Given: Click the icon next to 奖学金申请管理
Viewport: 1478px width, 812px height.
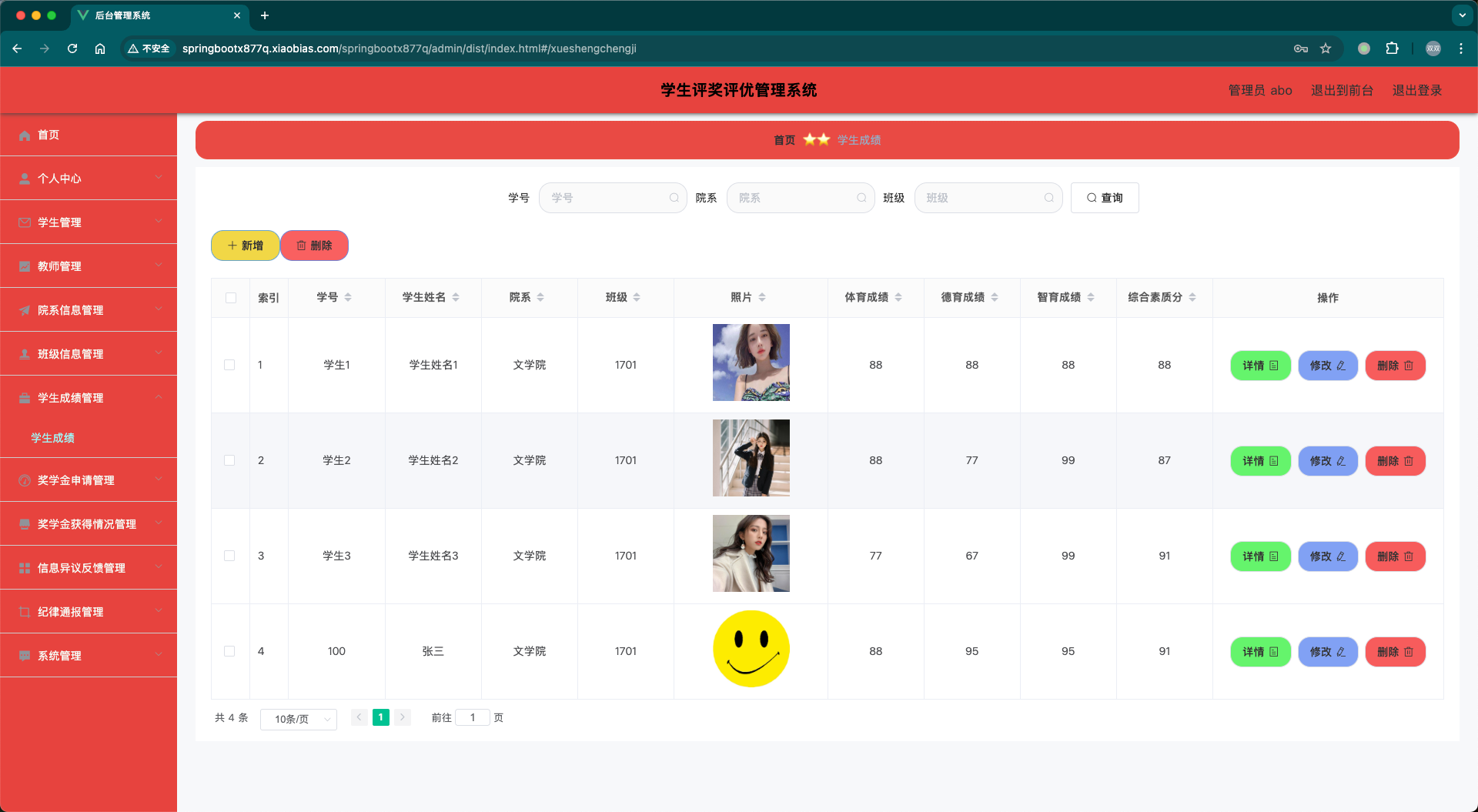Looking at the screenshot, I should (25, 480).
